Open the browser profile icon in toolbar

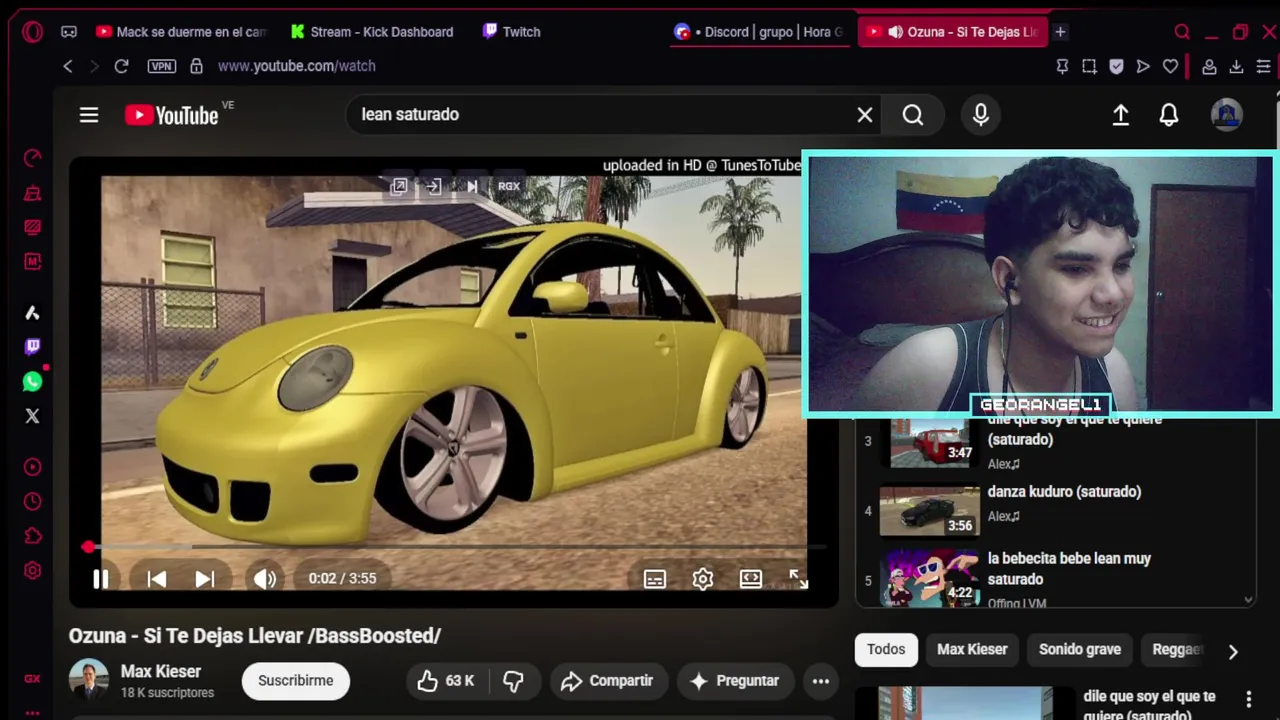click(1209, 66)
